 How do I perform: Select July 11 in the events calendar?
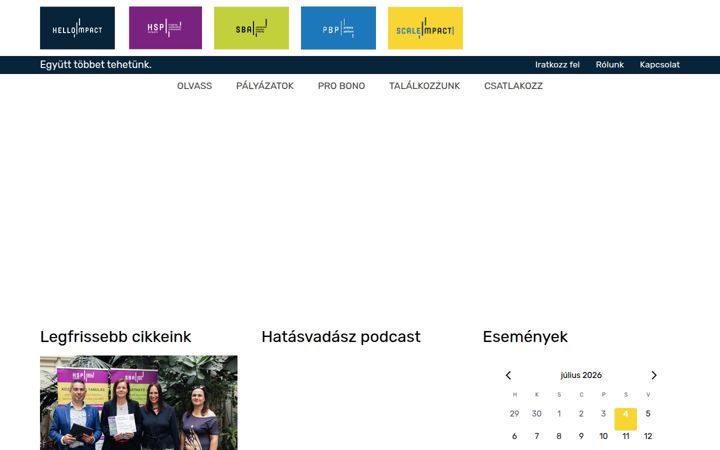tap(625, 436)
